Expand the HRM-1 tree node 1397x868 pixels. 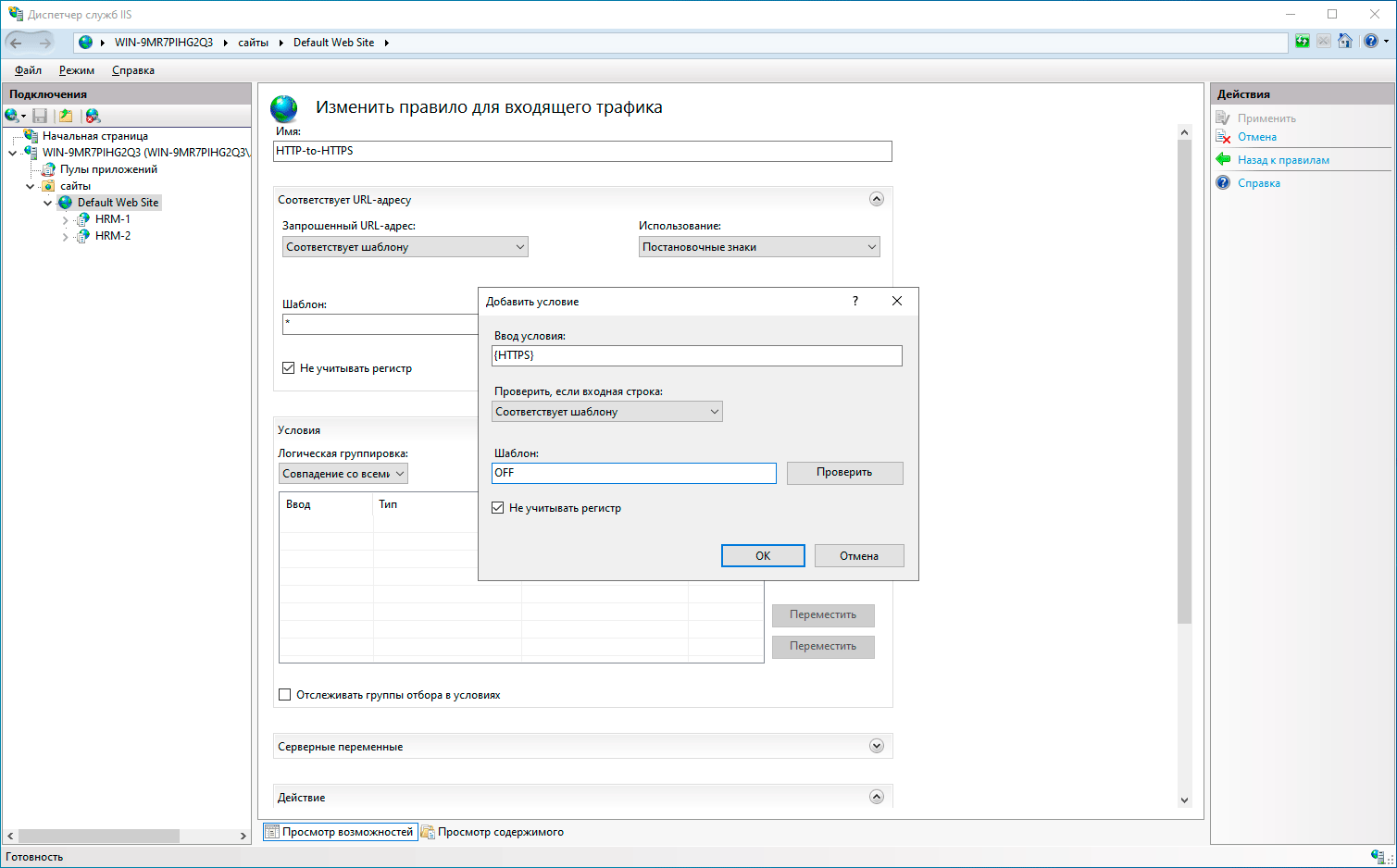click(65, 219)
